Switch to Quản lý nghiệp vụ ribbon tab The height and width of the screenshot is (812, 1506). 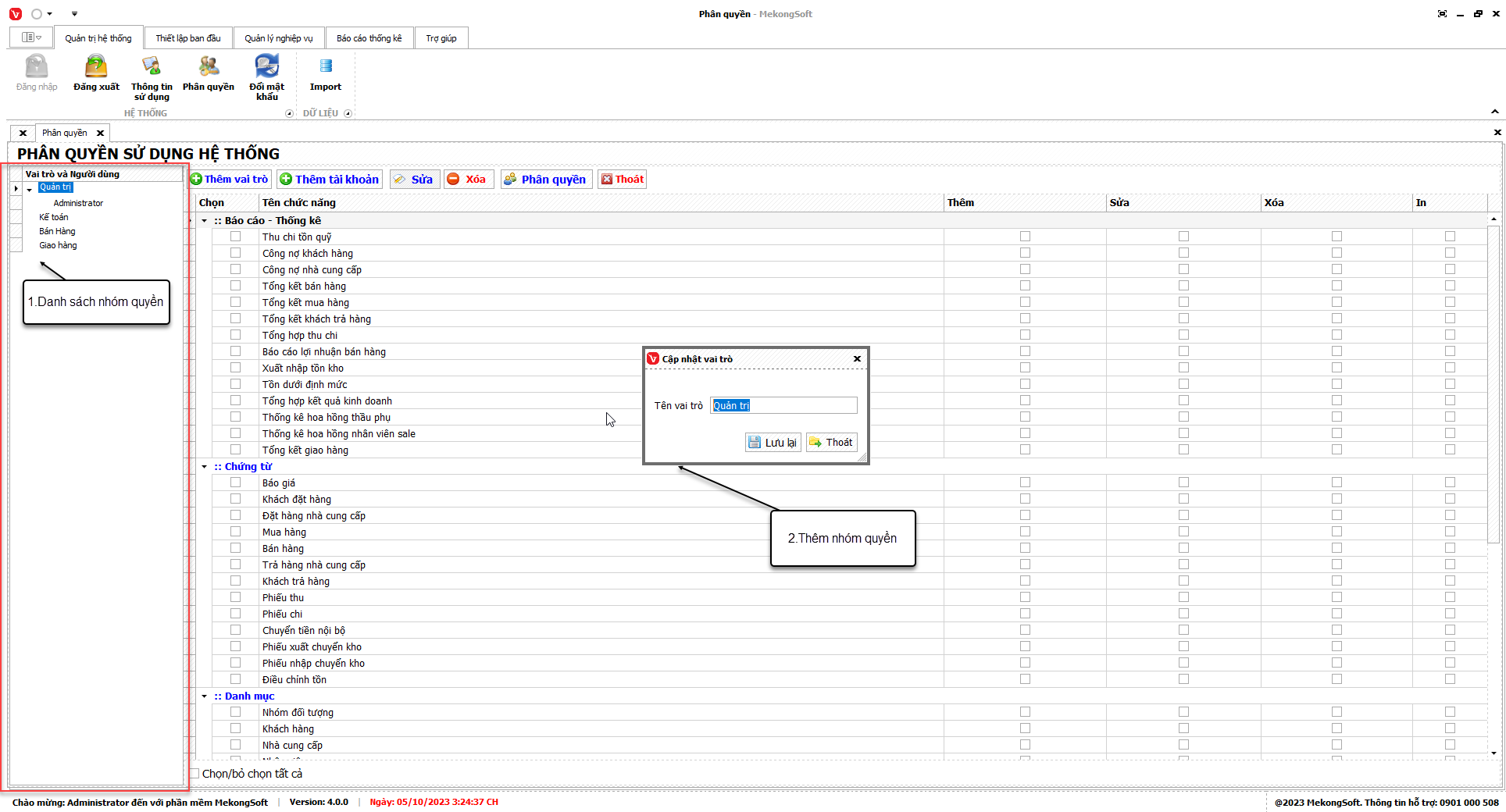(278, 38)
